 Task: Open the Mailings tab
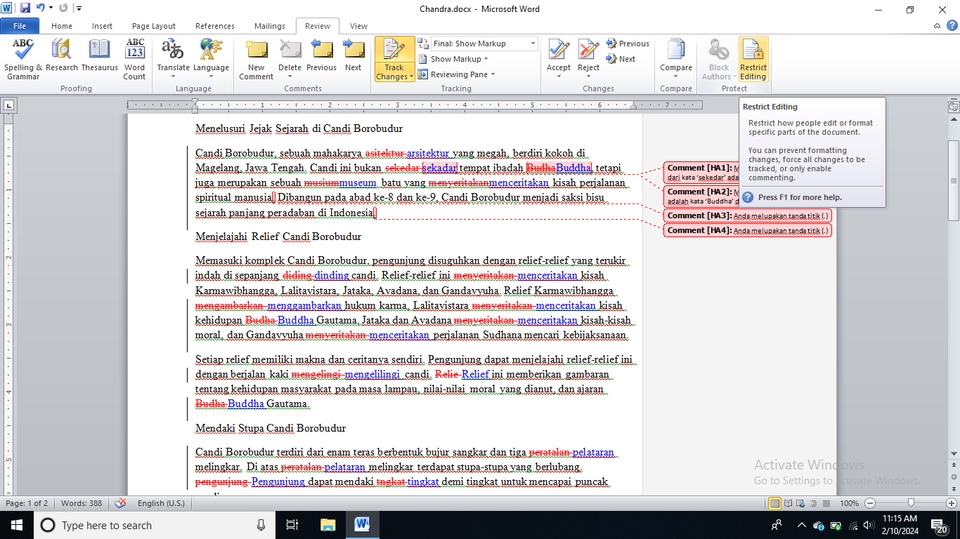pos(270,26)
